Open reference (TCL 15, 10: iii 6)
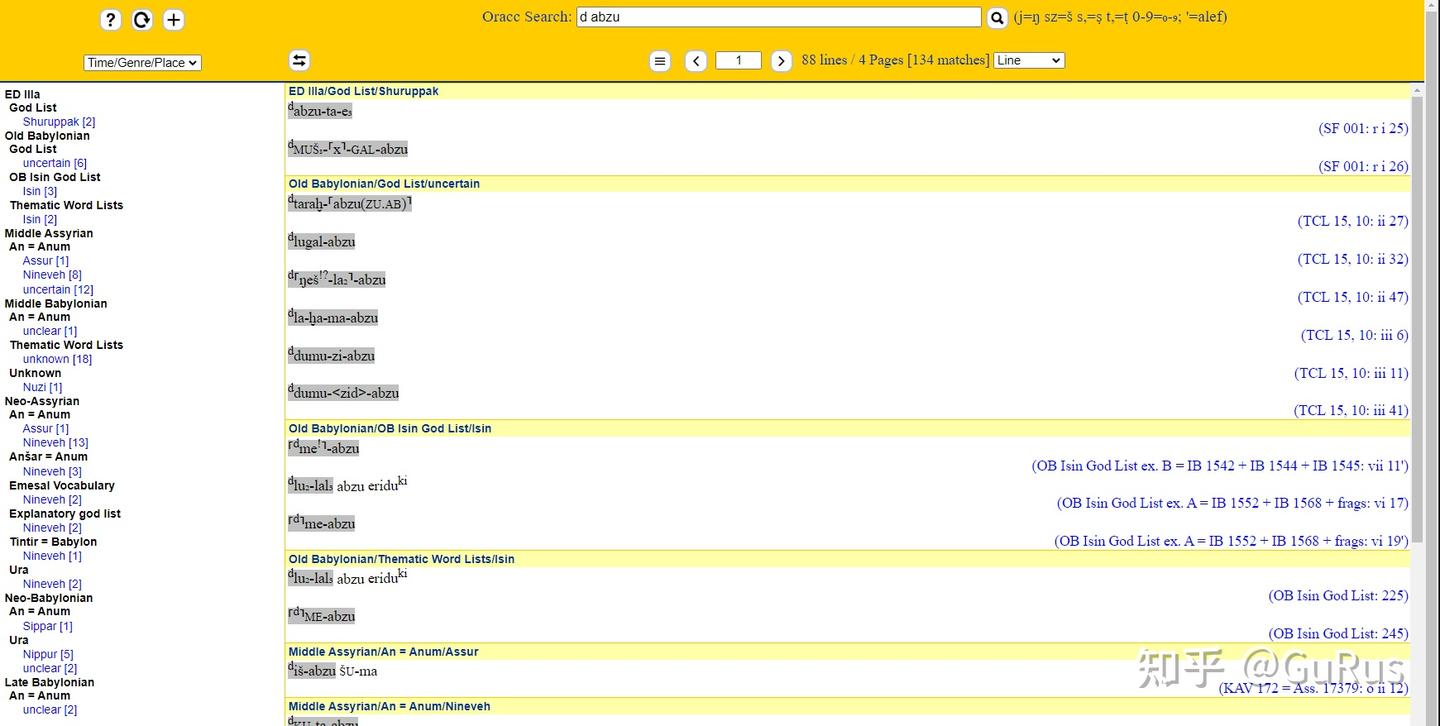 [x=1355, y=335]
